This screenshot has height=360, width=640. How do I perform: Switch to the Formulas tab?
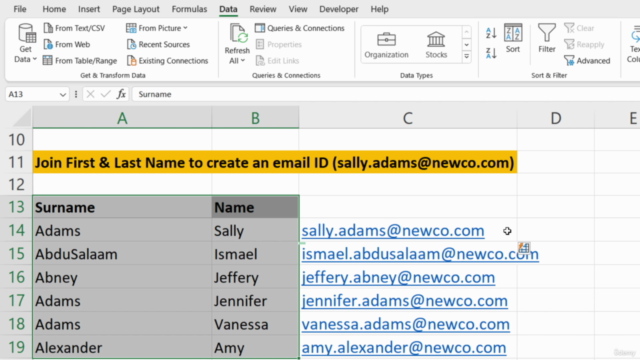[x=189, y=9]
